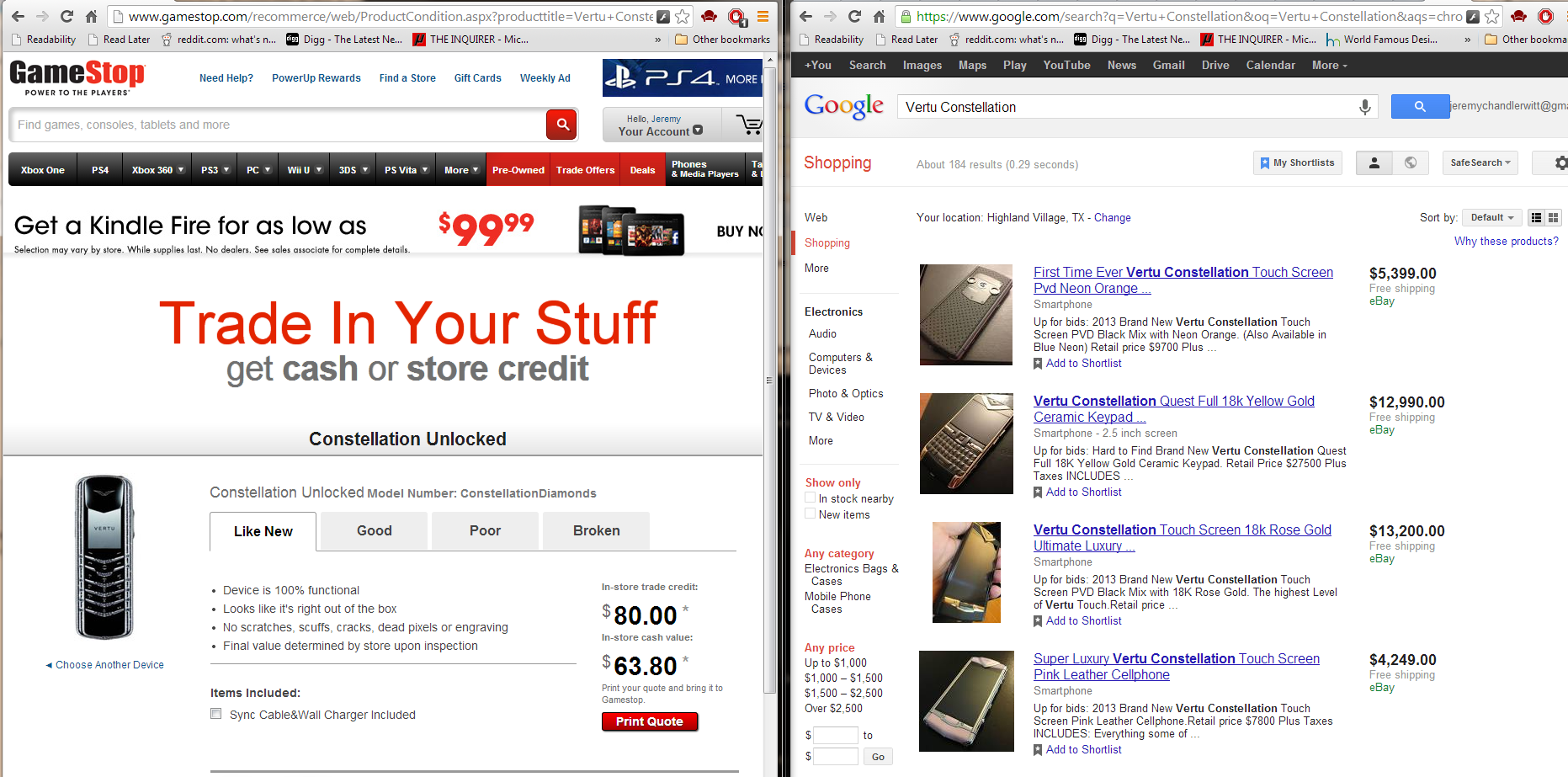
Task: Open home page in GameStop browser window
Action: 91,16
